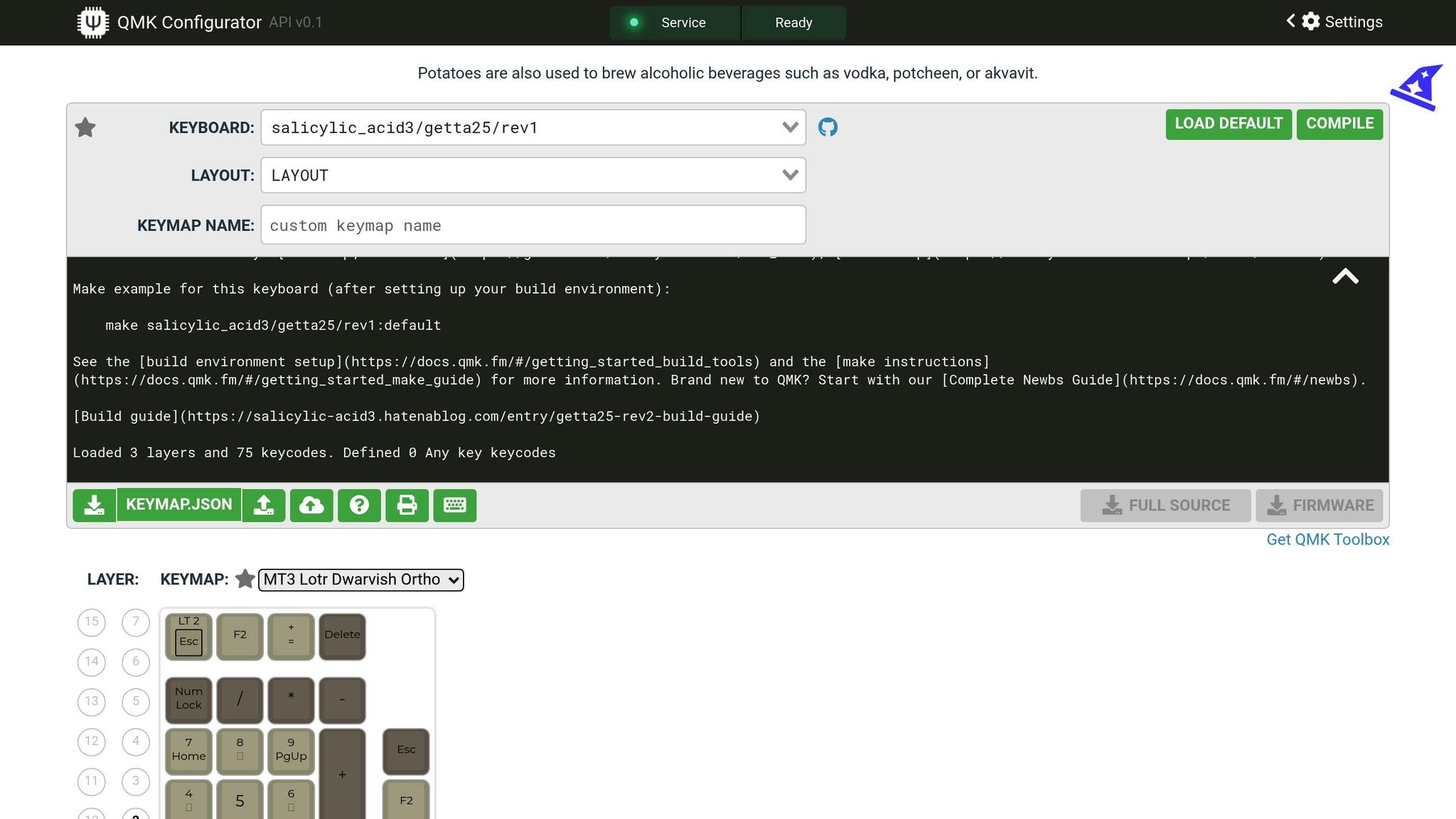
Task: Click the KEYMAP.JSON button
Action: click(x=178, y=505)
